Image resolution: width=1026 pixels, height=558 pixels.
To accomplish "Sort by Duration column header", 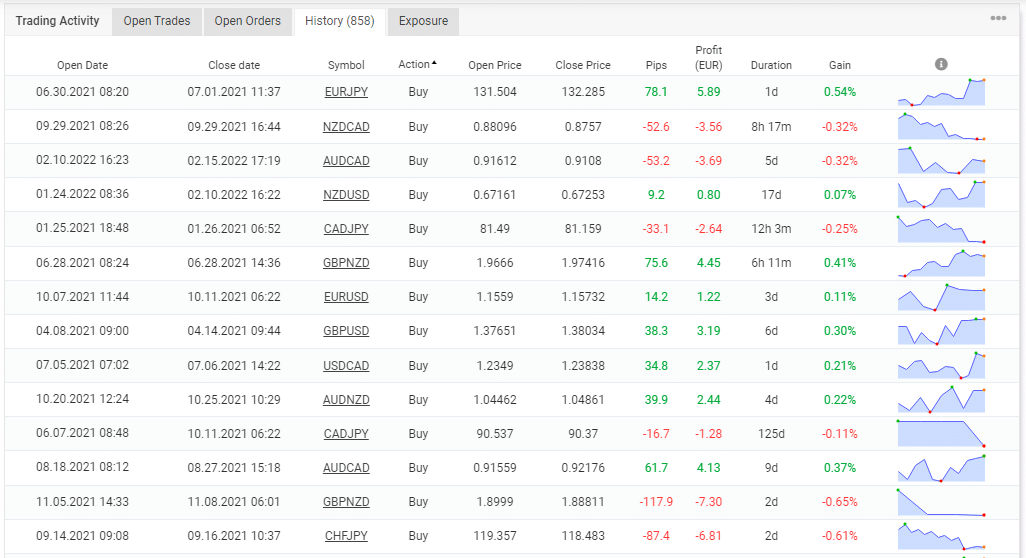I will point(771,65).
